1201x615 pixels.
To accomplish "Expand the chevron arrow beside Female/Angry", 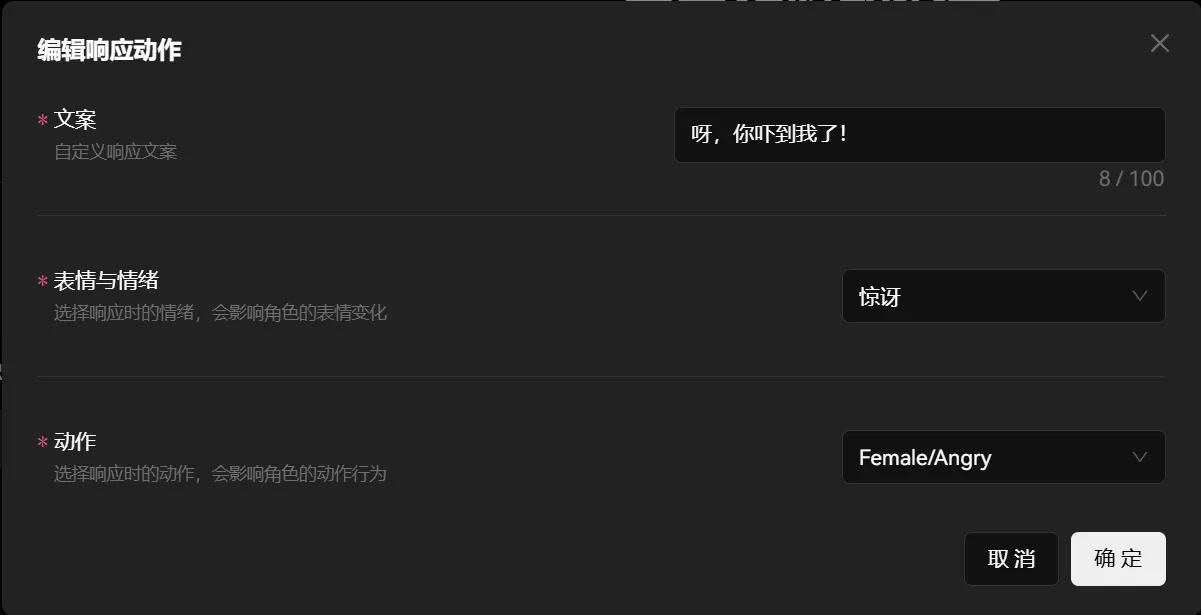I will click(x=1139, y=457).
